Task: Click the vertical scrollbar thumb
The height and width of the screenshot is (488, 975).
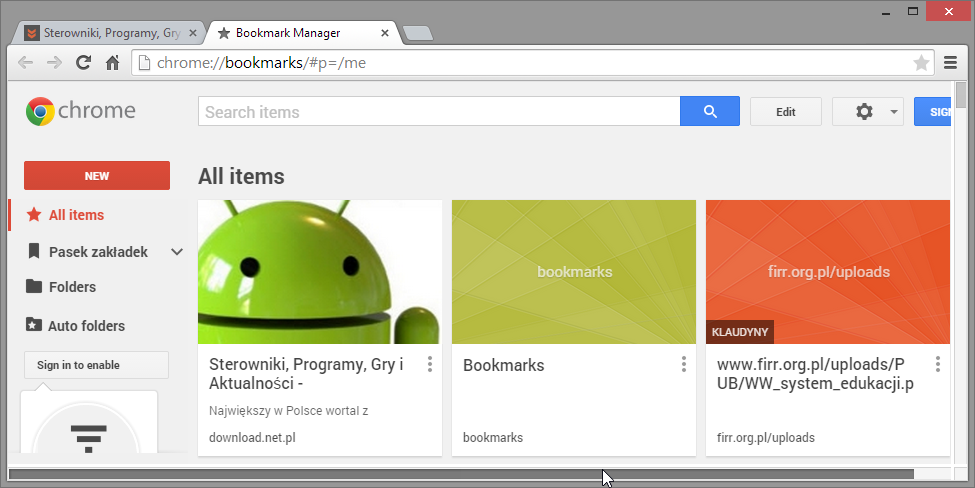Action: pos(961,94)
